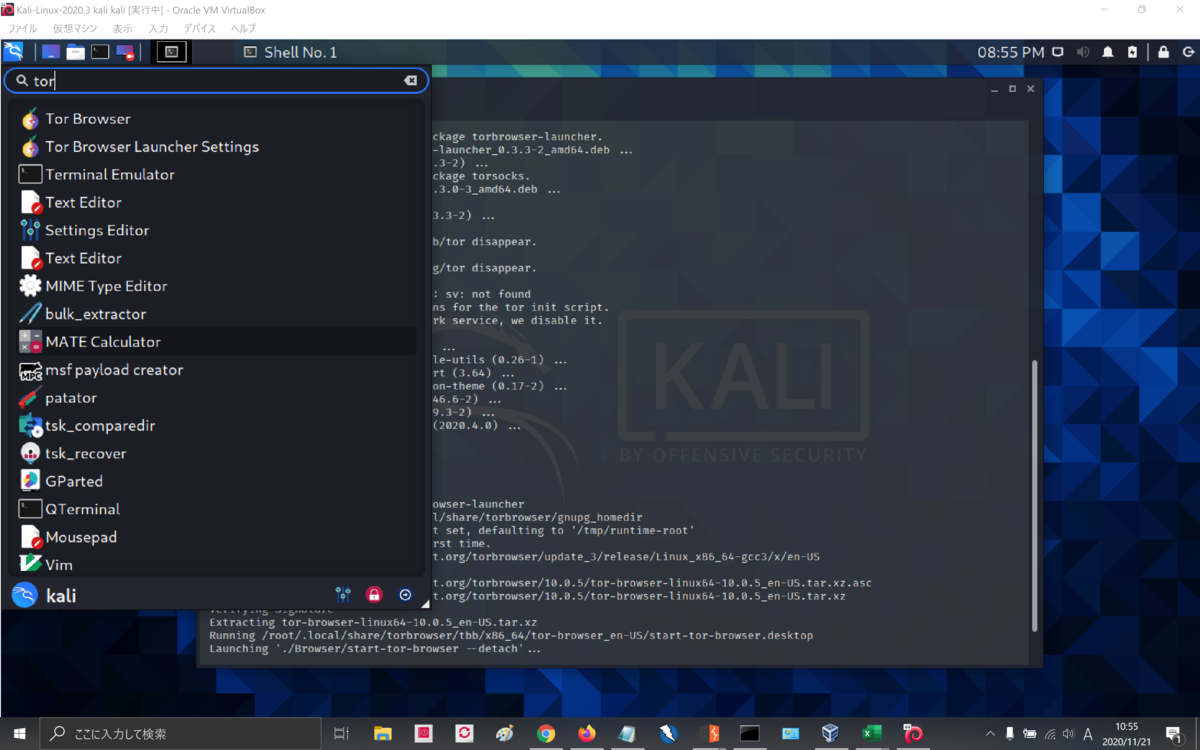Screen dimensions: 1200x750
Task: Open the settings icon beside kali username
Action: (343, 595)
